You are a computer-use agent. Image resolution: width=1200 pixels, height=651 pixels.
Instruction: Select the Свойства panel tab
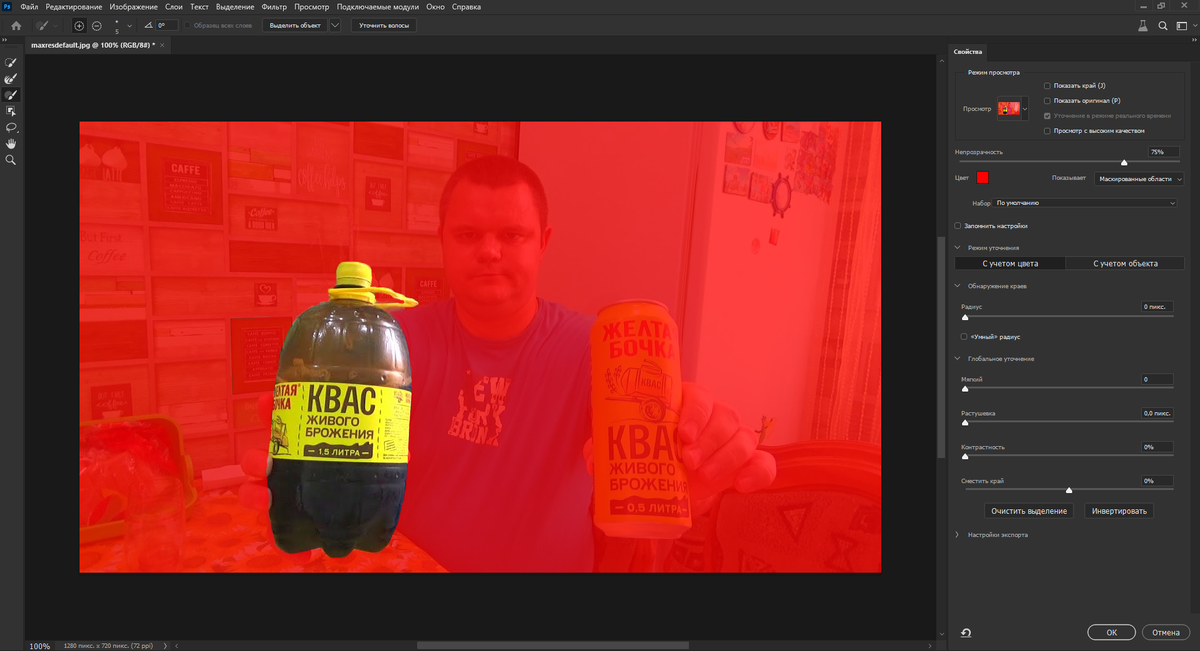[x=968, y=51]
